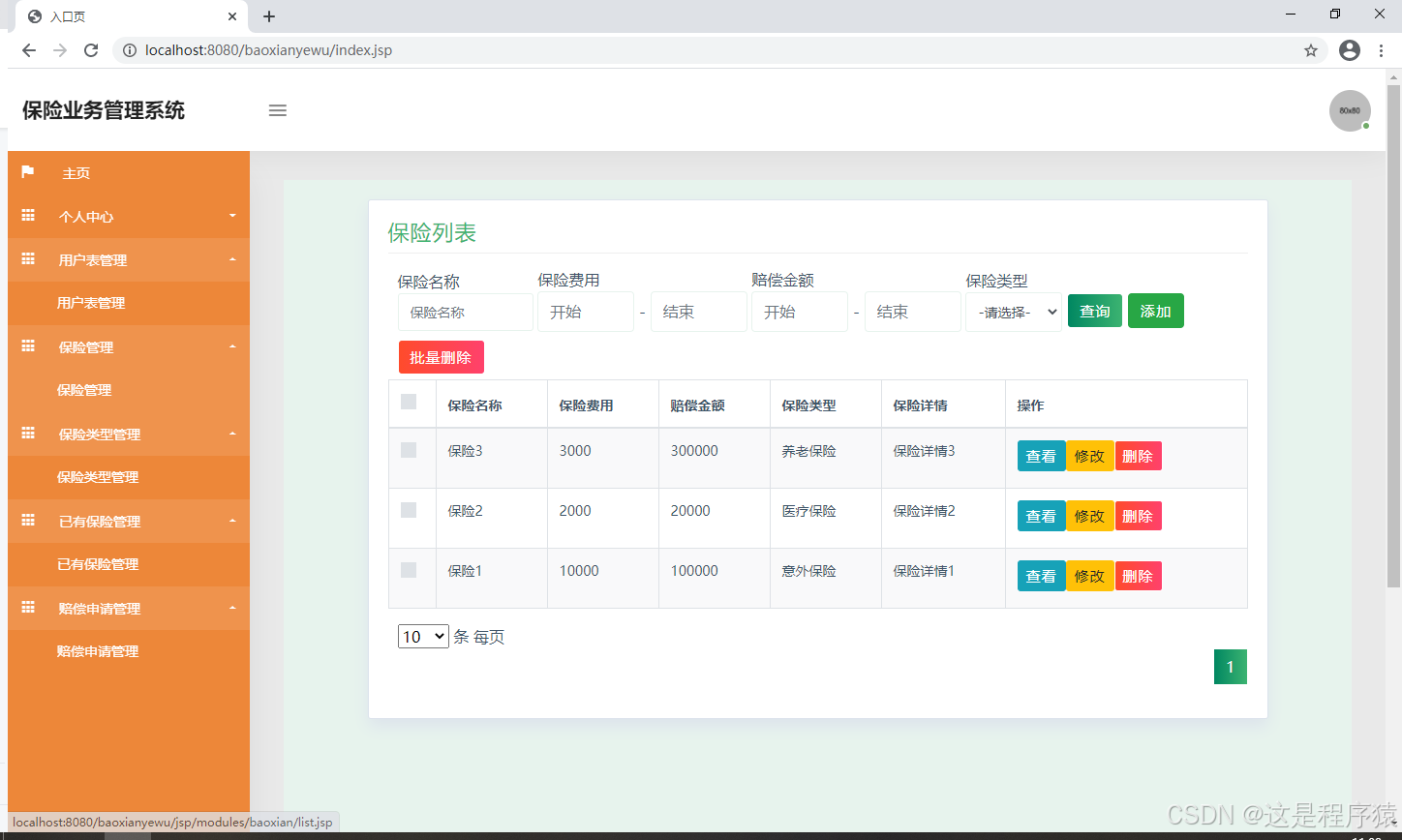
Task: Reload the page with browser refresh icon
Action: (x=91, y=50)
